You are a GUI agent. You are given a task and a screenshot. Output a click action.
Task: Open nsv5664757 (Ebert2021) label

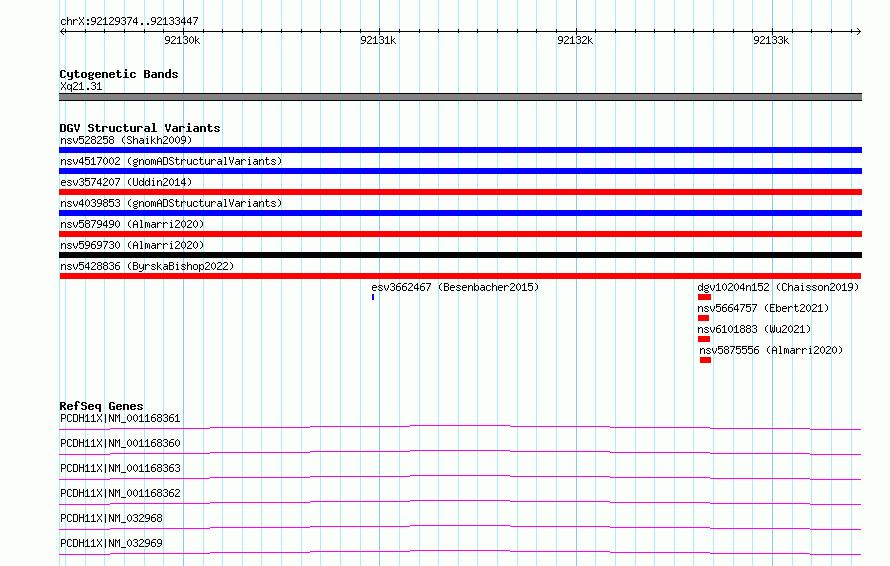(763, 308)
